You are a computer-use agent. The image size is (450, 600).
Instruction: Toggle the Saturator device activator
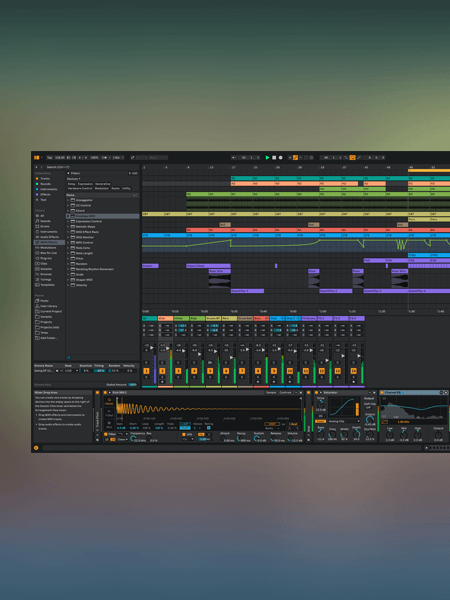point(316,393)
